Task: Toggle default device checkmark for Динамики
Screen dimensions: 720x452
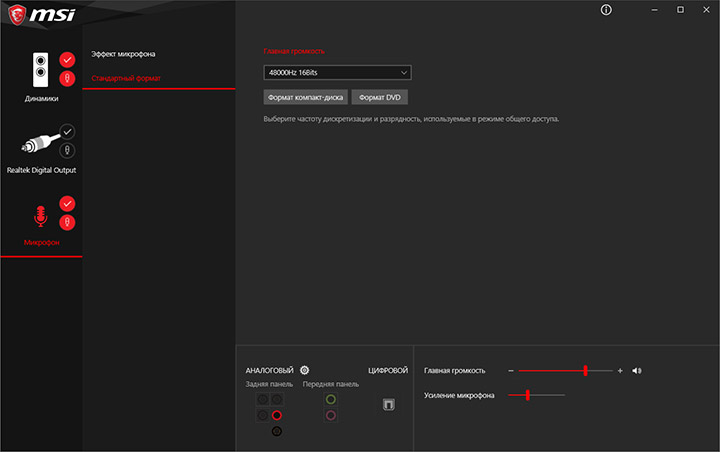Action: pyautogui.click(x=67, y=60)
